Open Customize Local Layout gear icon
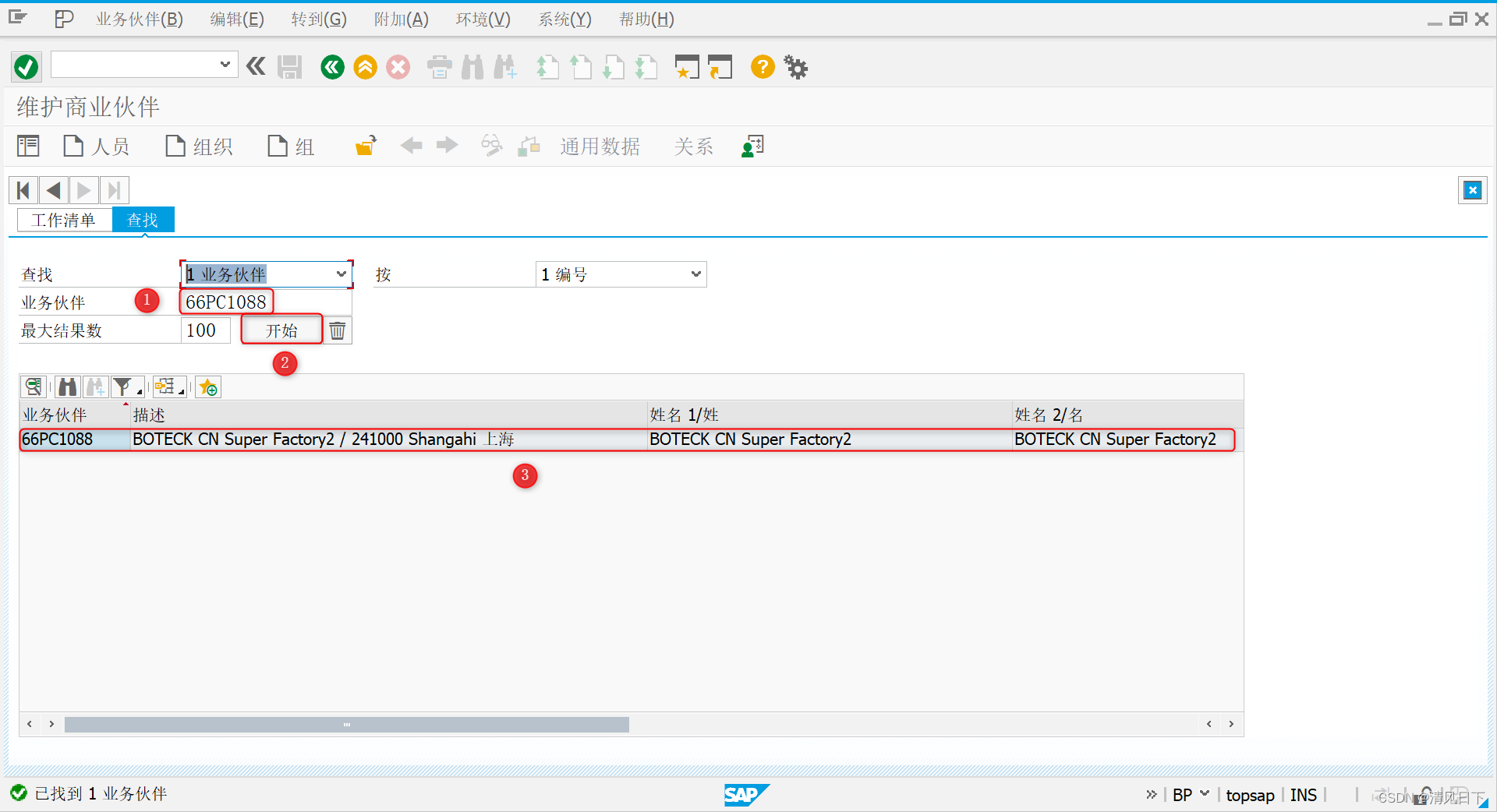 pyautogui.click(x=795, y=67)
